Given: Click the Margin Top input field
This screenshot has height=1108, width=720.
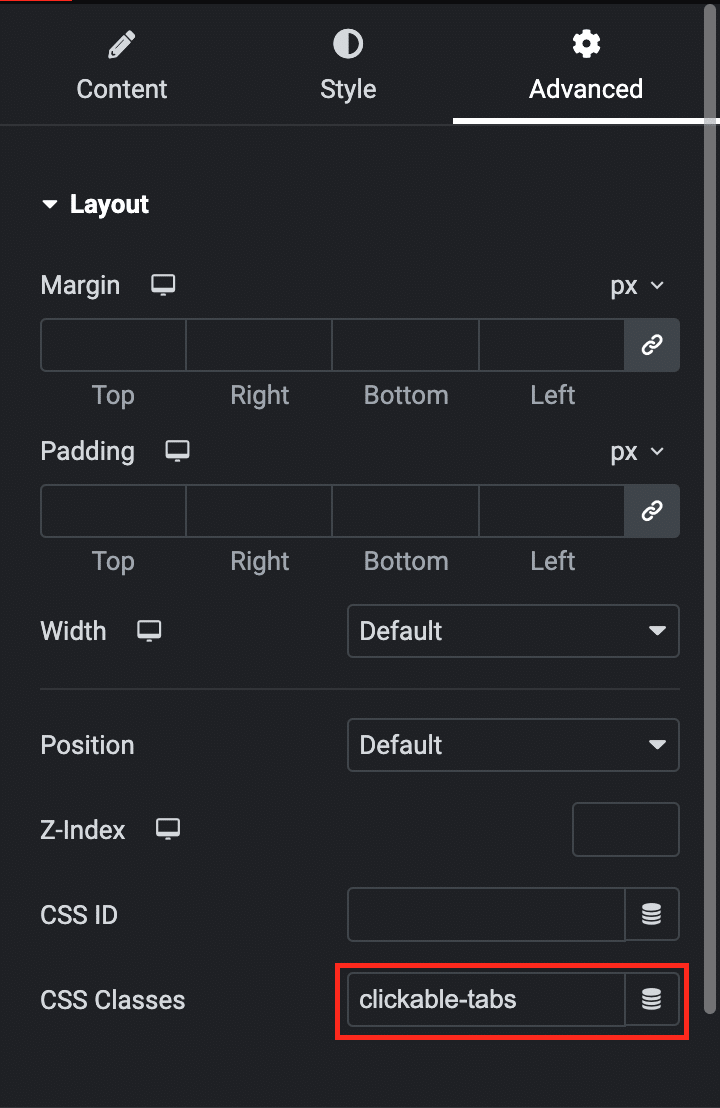Looking at the screenshot, I should click(113, 345).
